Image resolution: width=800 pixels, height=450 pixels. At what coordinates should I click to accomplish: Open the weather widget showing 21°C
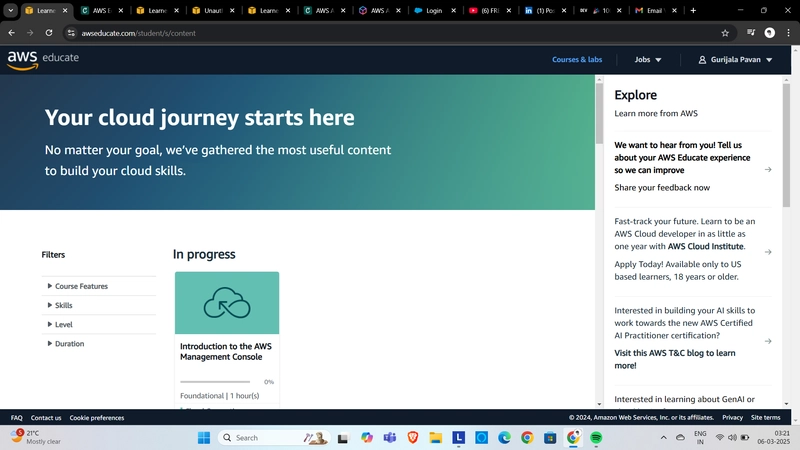point(36,437)
